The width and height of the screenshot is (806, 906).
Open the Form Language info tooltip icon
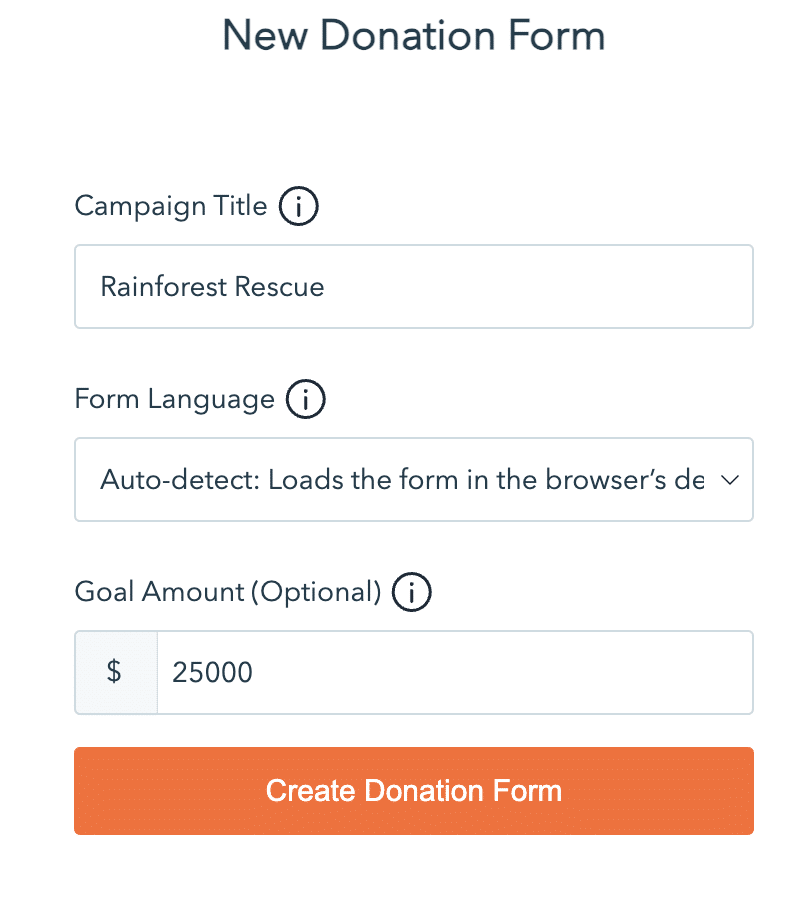tap(305, 400)
